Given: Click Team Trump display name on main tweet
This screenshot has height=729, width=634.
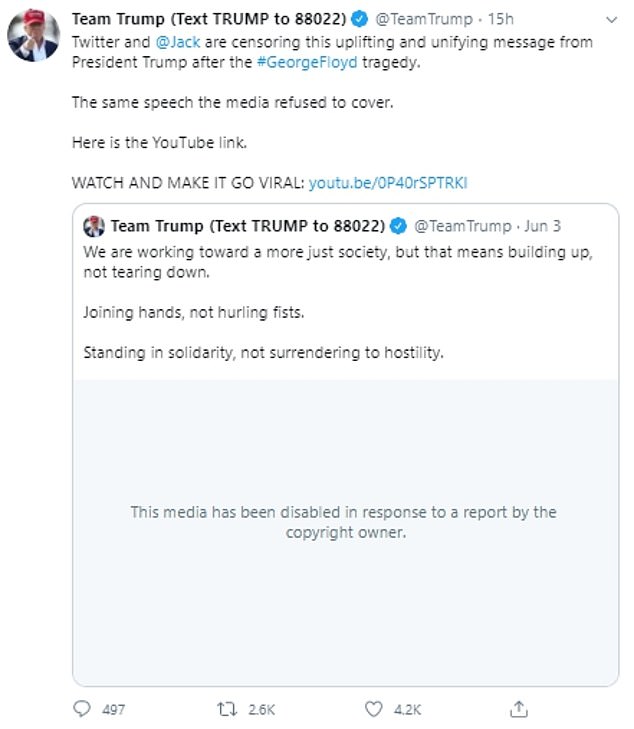Looking at the screenshot, I should click(209, 19).
